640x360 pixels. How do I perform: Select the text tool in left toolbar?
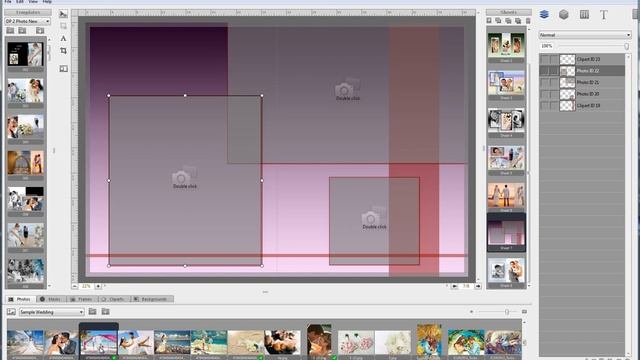pos(63,38)
